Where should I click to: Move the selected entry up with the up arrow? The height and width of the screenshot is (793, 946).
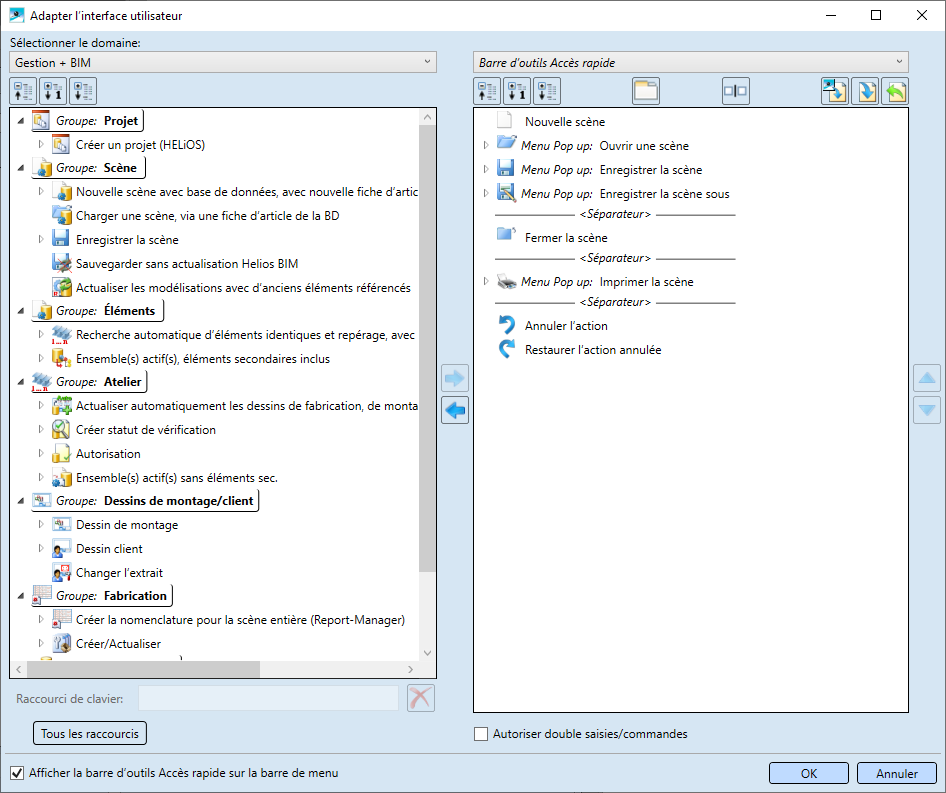[x=927, y=378]
